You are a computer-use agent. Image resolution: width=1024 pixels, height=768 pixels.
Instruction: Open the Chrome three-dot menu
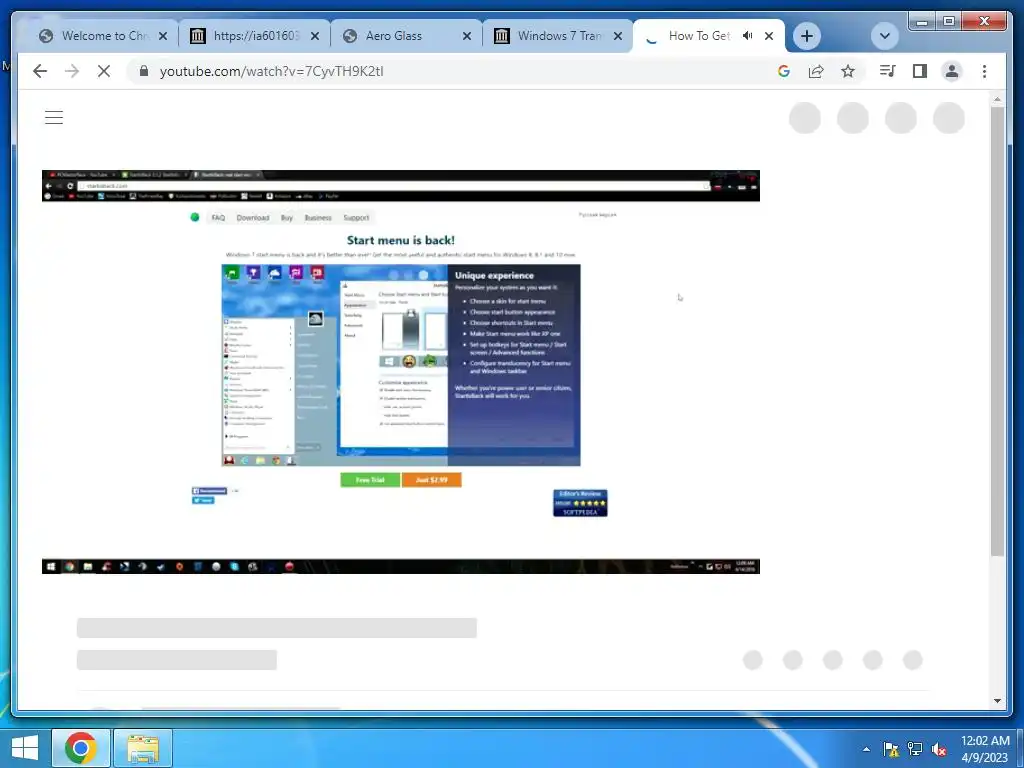coord(984,71)
